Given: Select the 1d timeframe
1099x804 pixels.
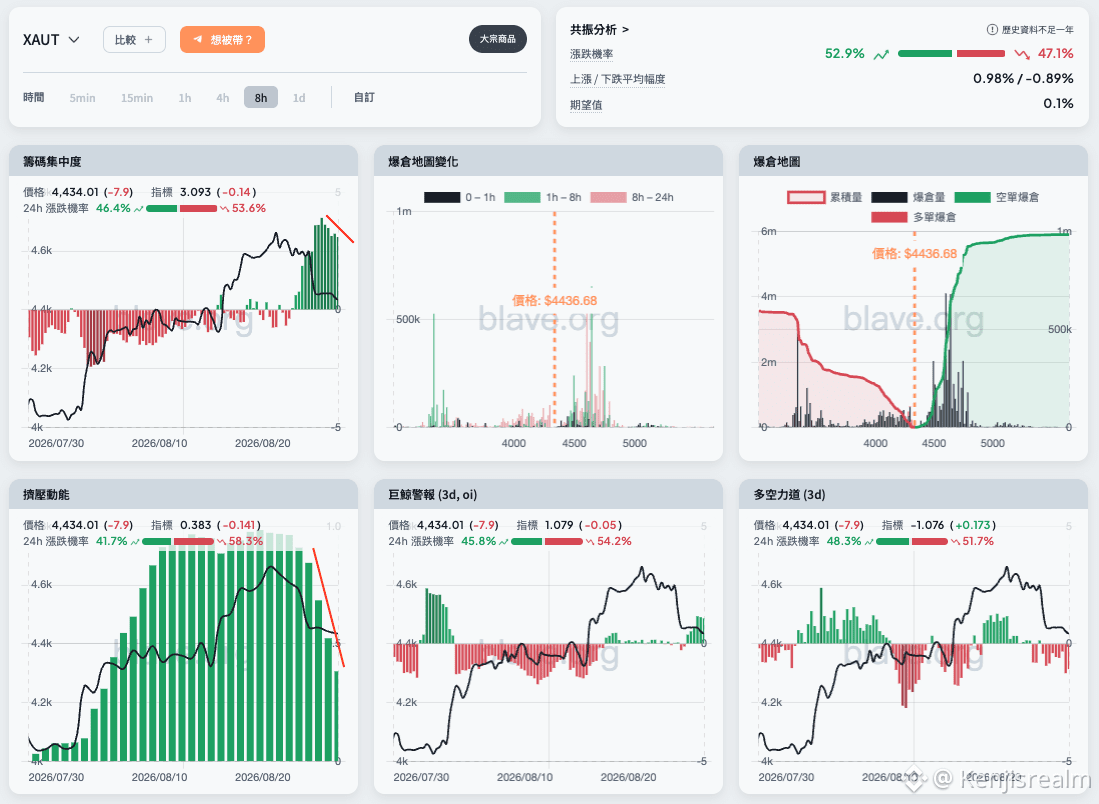Looking at the screenshot, I should [299, 97].
